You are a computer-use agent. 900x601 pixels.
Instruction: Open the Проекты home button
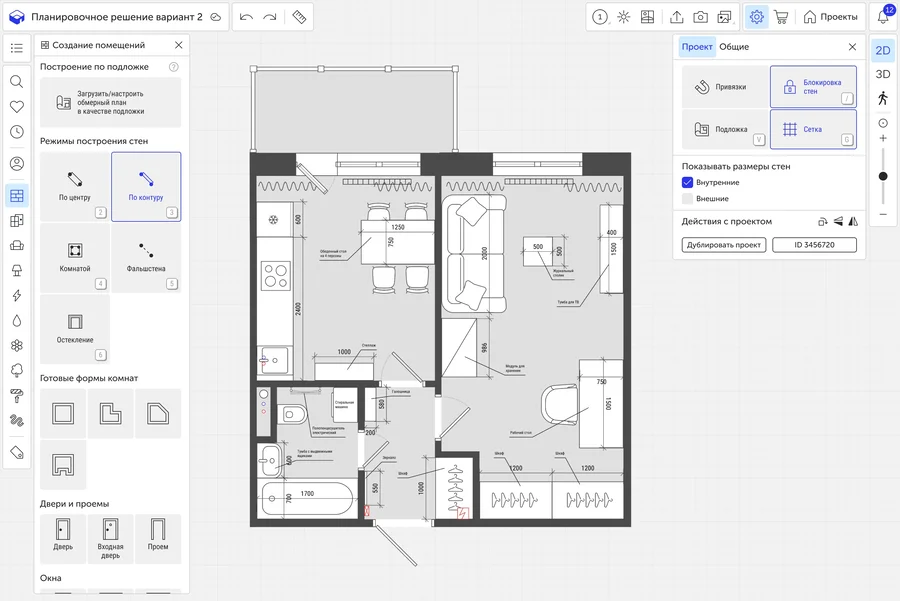click(830, 17)
